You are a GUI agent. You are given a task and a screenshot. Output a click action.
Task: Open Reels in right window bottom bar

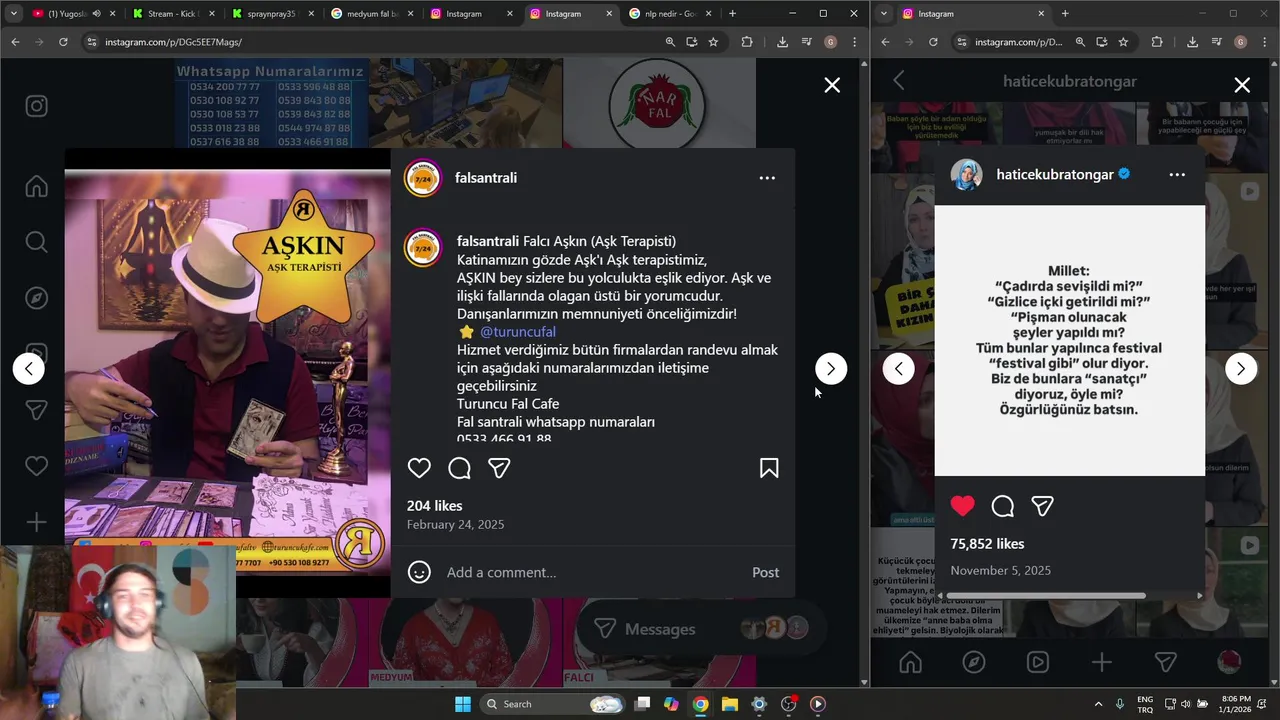pyautogui.click(x=1038, y=662)
